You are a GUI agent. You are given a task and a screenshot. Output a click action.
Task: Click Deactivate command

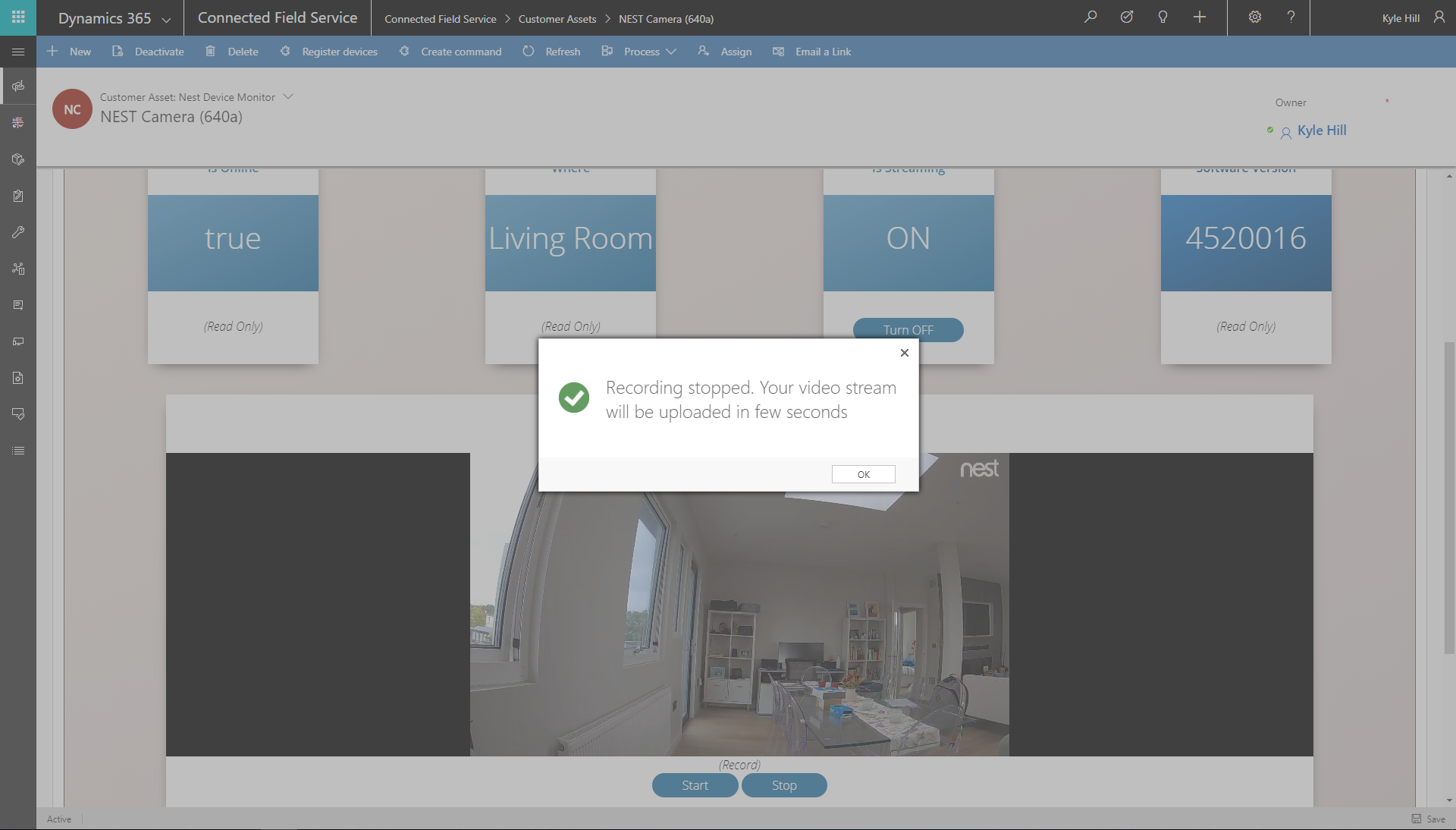point(148,52)
